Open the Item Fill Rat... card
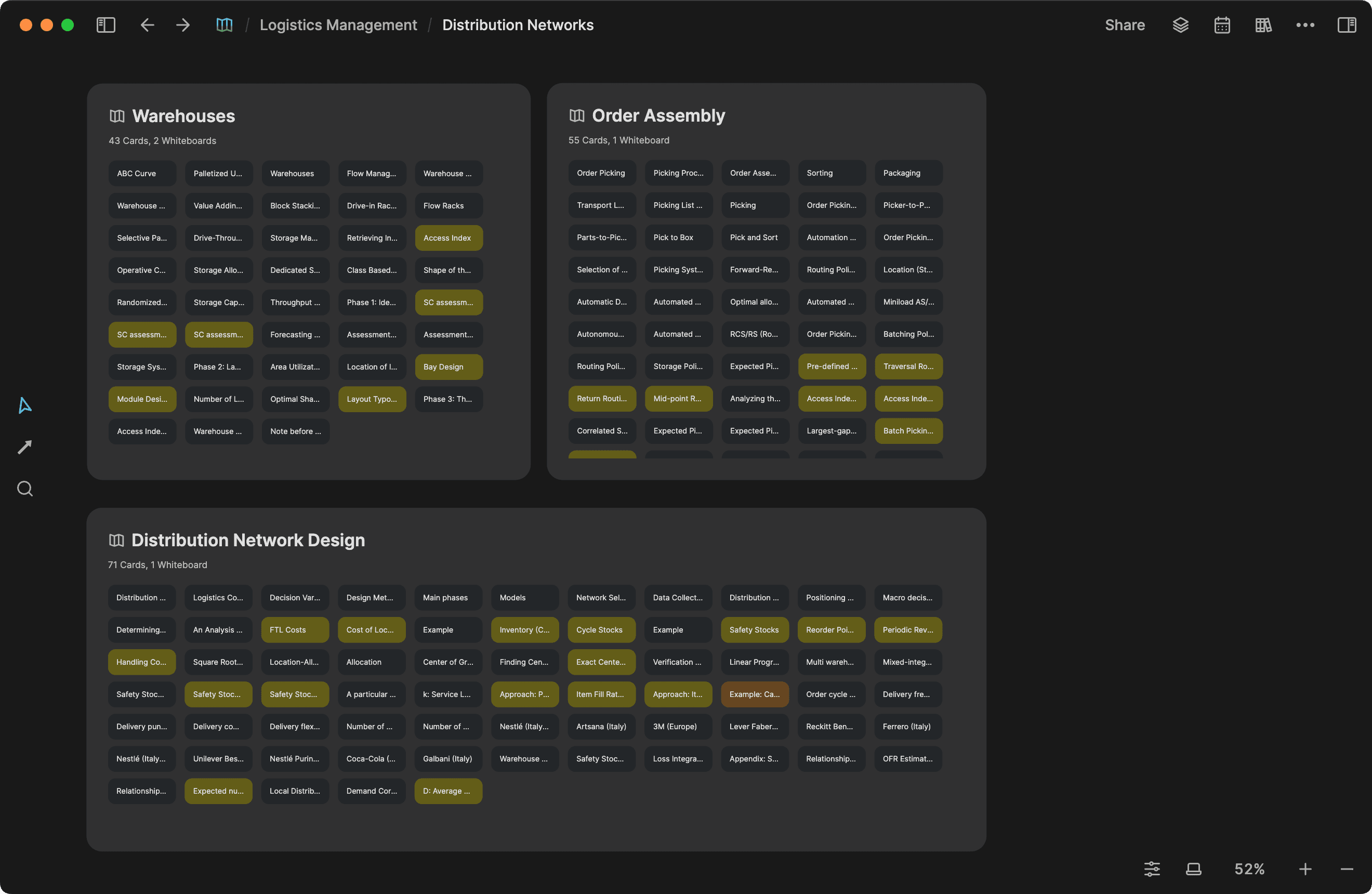The height and width of the screenshot is (894, 1372). [x=601, y=694]
